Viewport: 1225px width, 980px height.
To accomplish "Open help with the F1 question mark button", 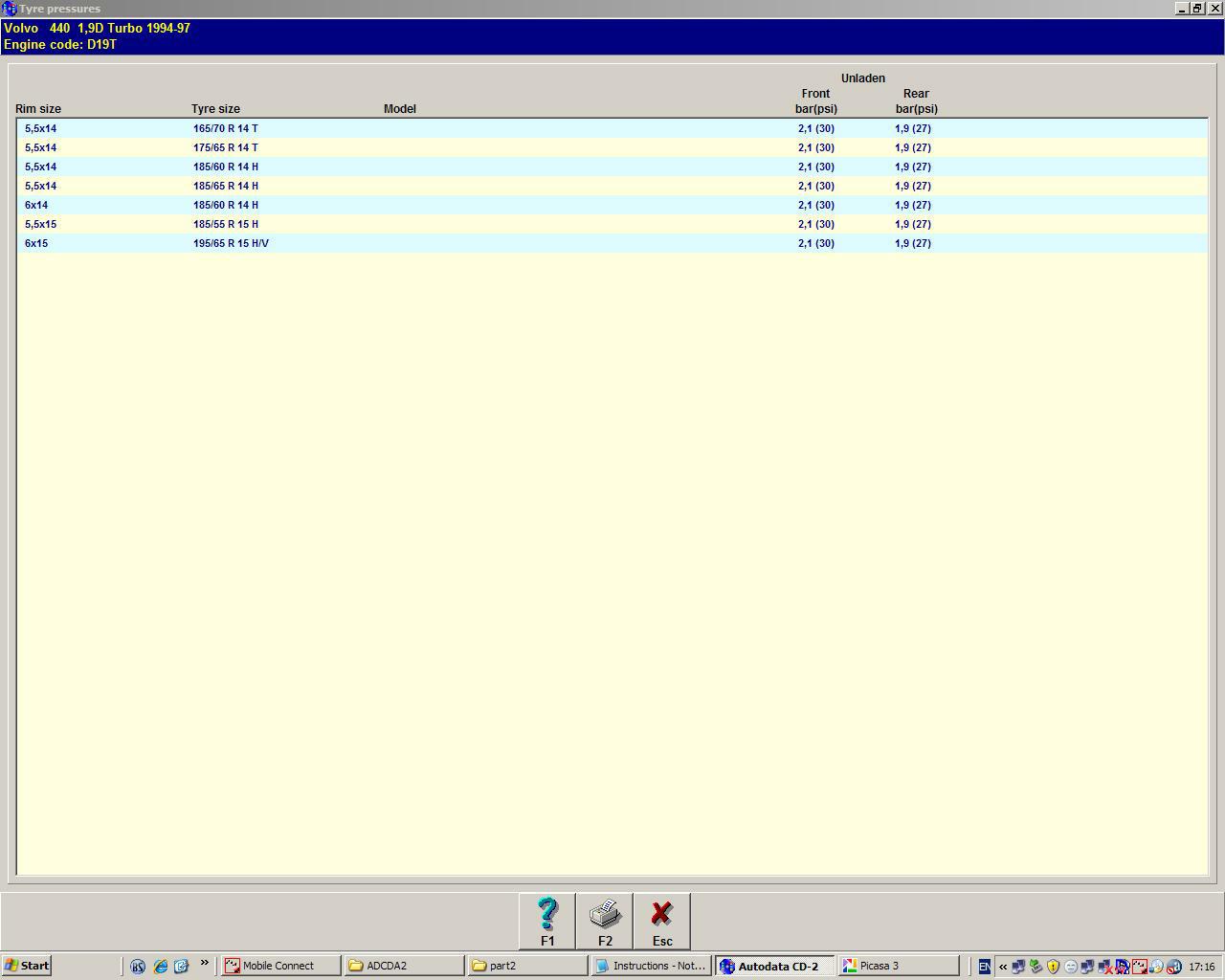I will [547, 922].
